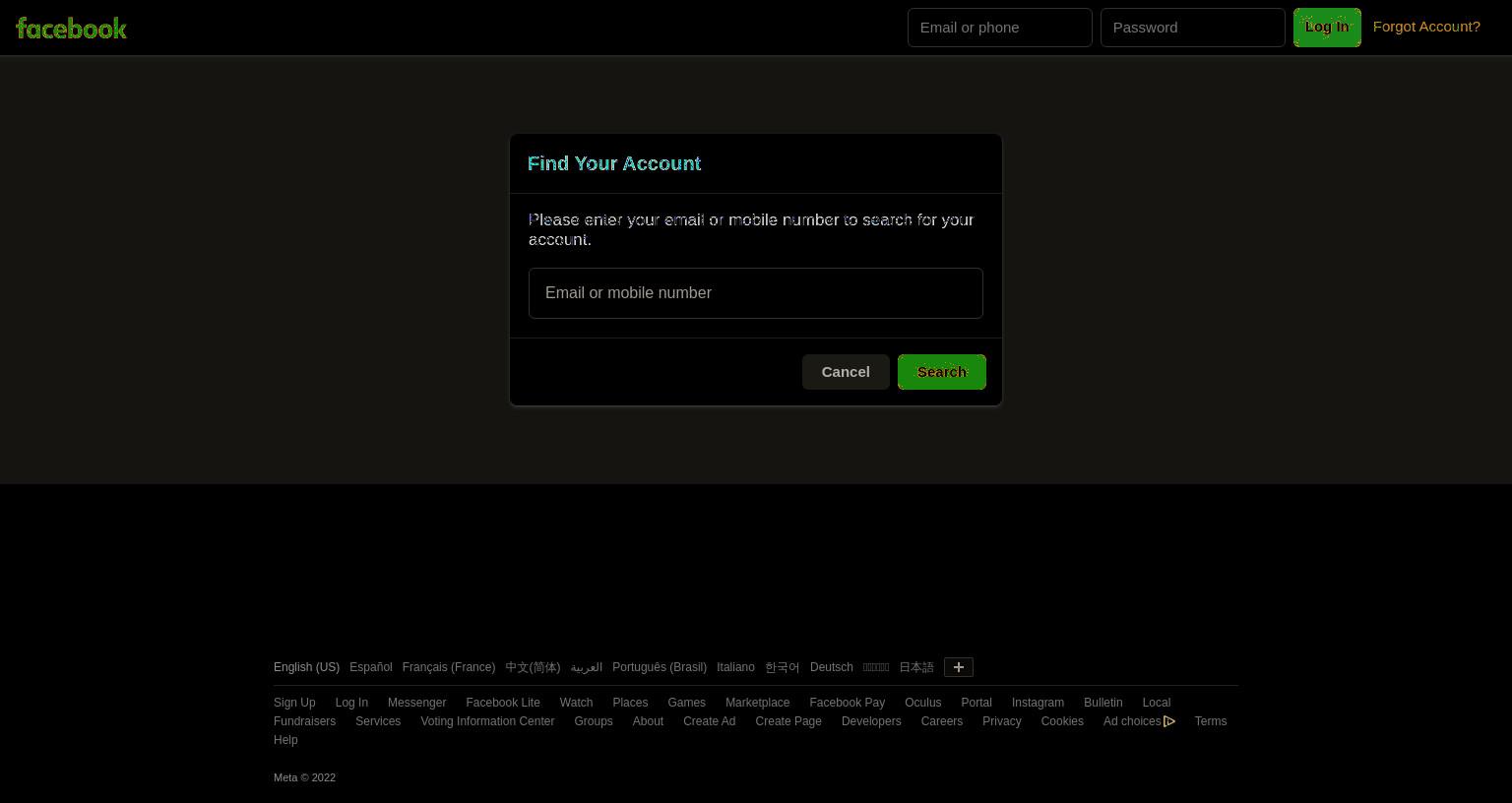Open the Privacy footer link
The height and width of the screenshot is (803, 1512).
pyautogui.click(x=1002, y=721)
